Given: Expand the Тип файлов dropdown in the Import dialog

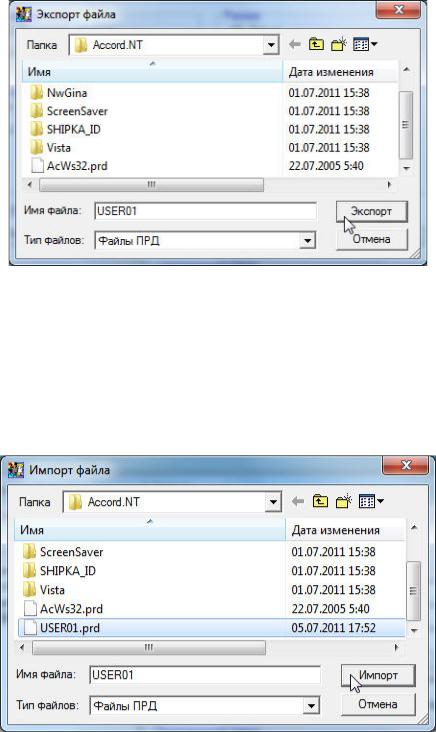Looking at the screenshot, I should tap(311, 705).
